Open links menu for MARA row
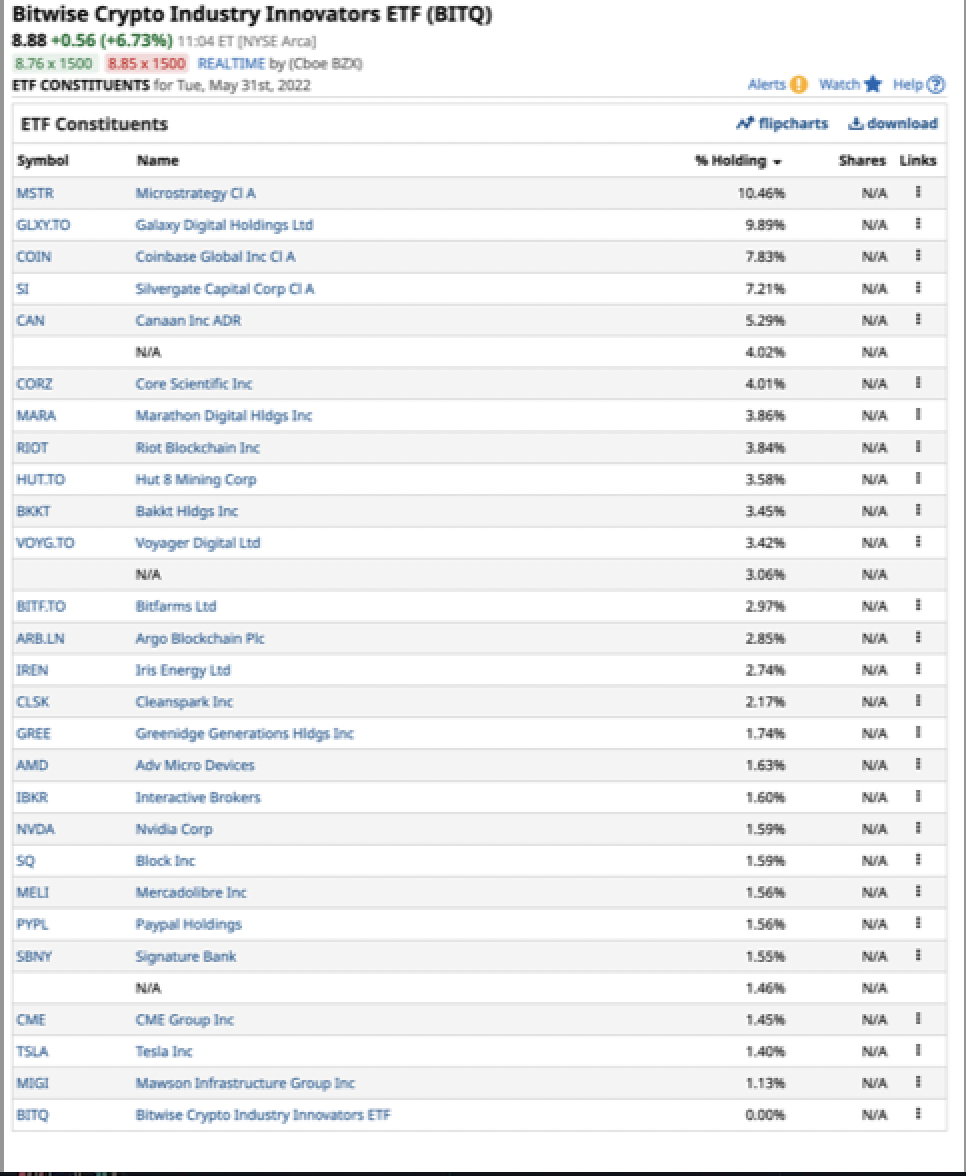The image size is (966, 1176). coord(918,414)
